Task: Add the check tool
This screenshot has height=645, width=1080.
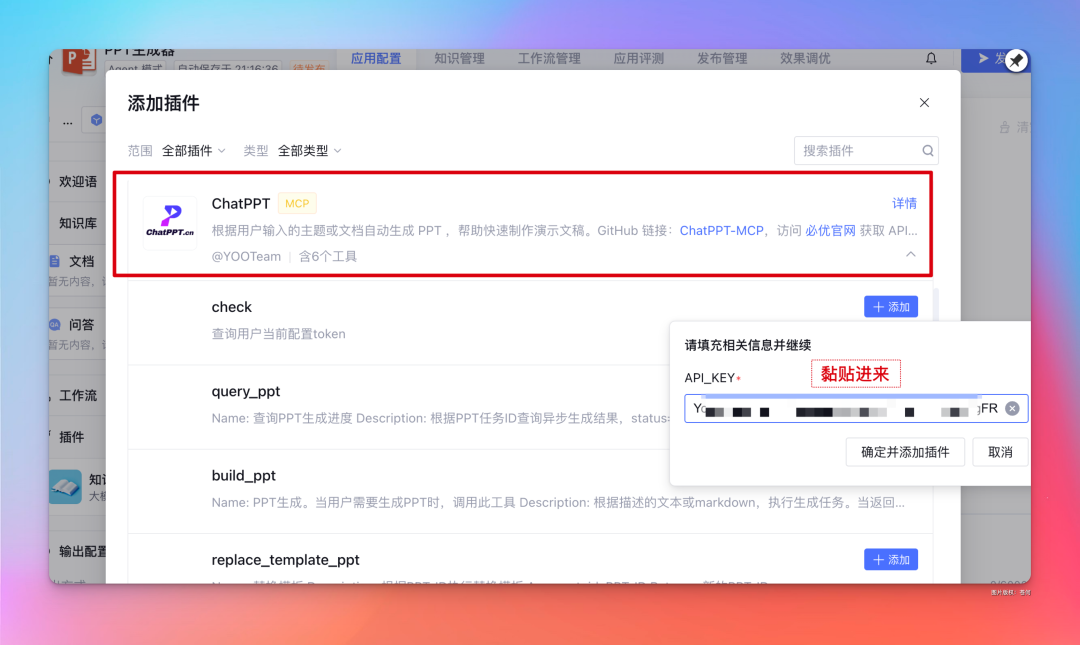Action: coord(891,307)
